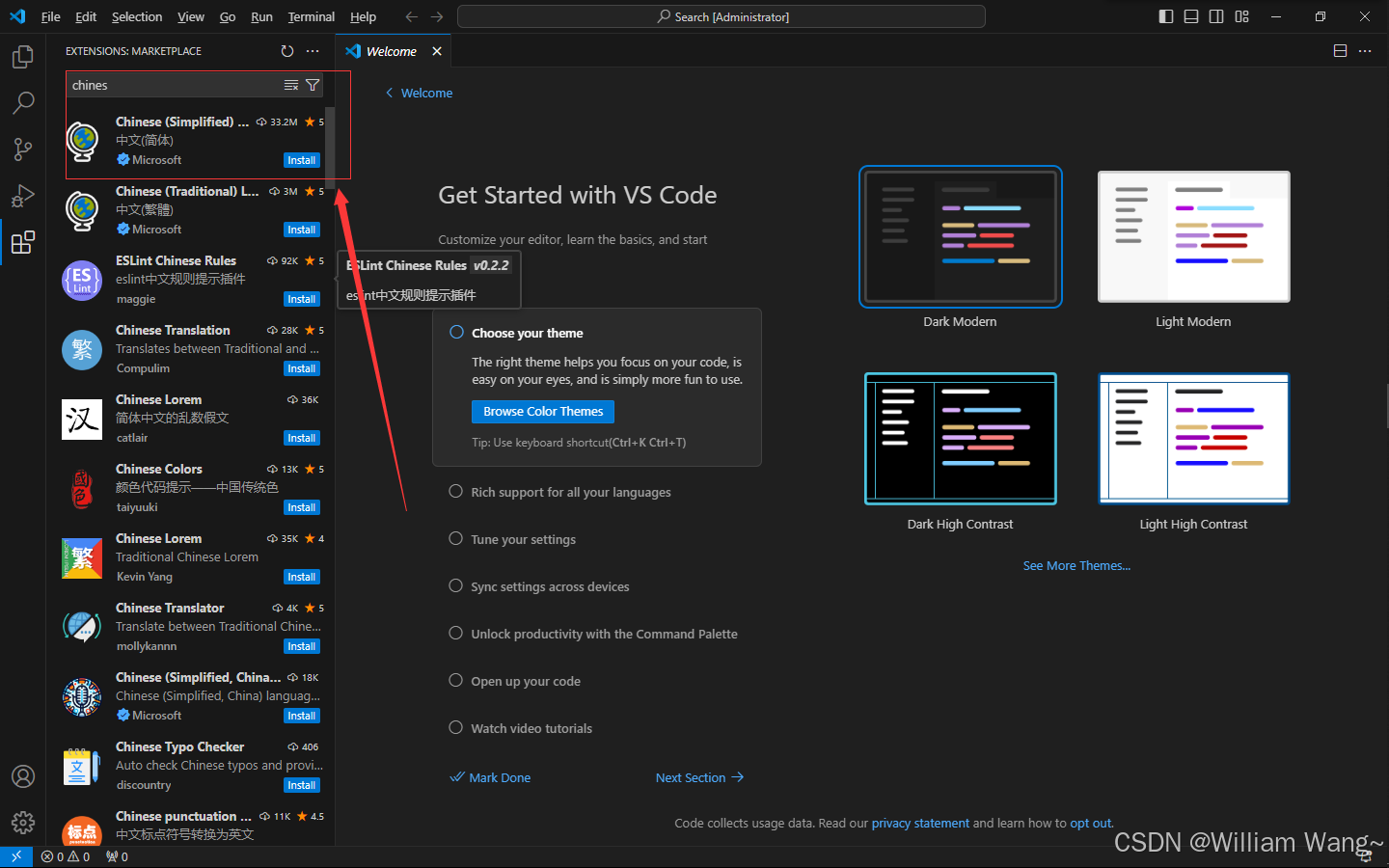Open the Extensions view in activity bar
The width and height of the screenshot is (1389, 868).
coord(23,242)
